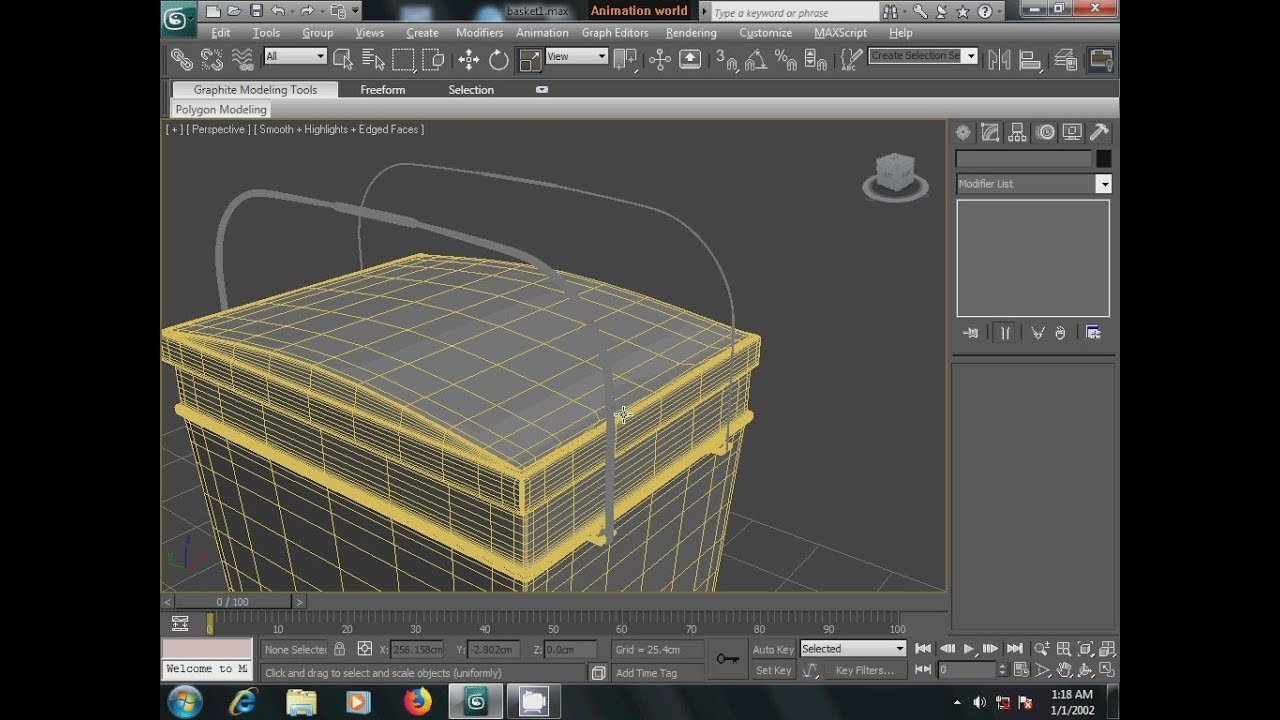
Task: Click the Auto Key button
Action: click(x=773, y=650)
